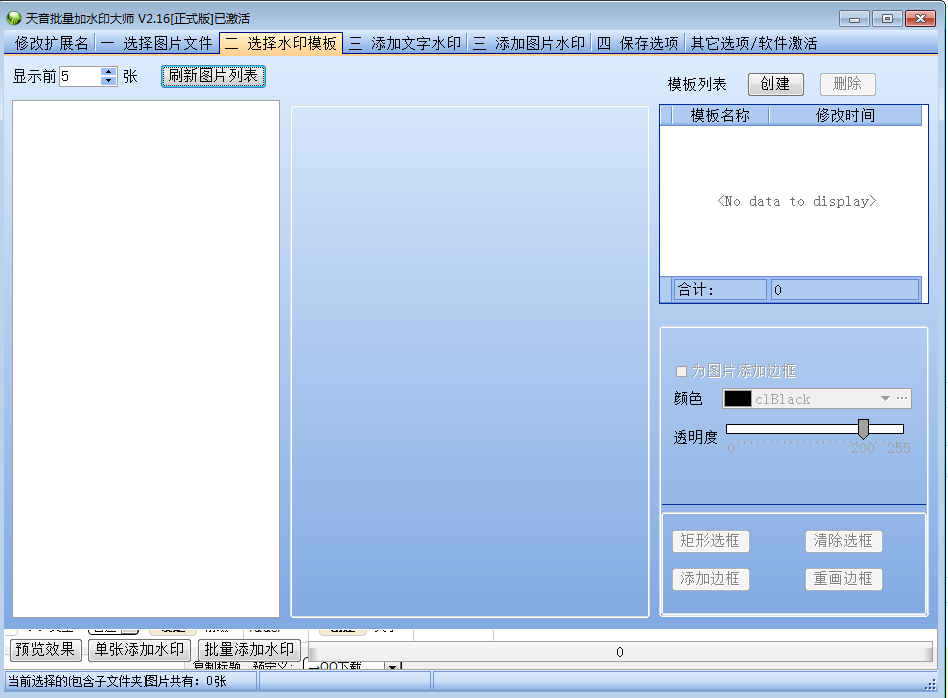The width and height of the screenshot is (948, 698).
Task: Switch to 四 保存选项 tab
Action: click(638, 43)
